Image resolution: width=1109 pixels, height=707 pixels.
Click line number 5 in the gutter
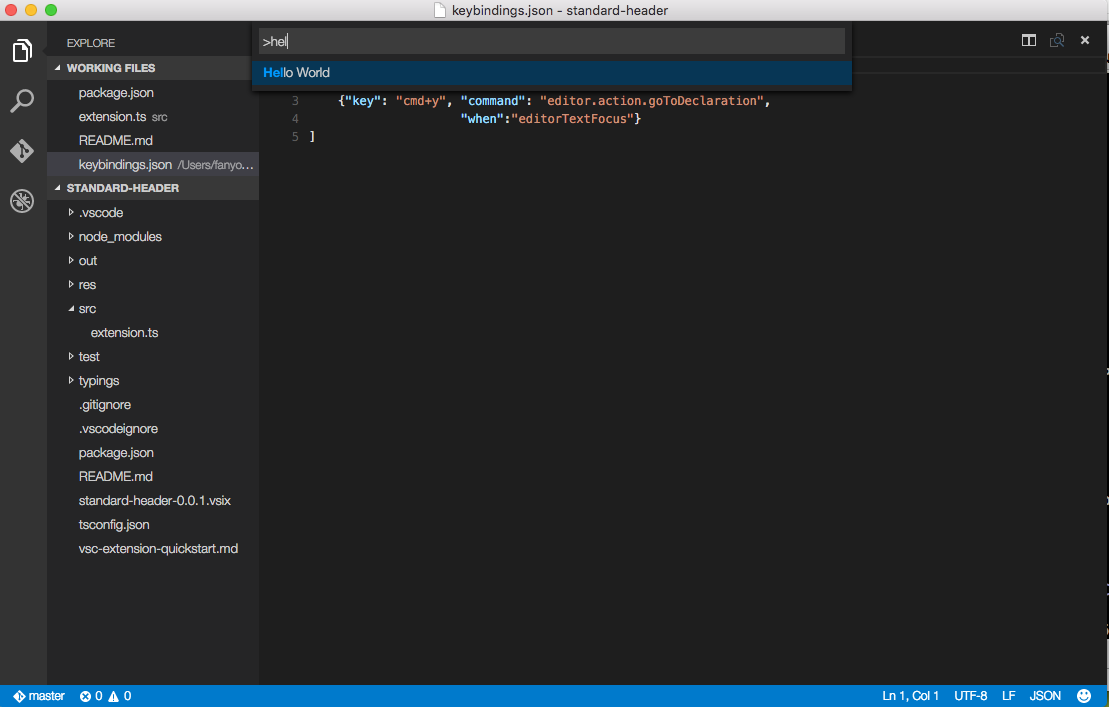pos(295,136)
